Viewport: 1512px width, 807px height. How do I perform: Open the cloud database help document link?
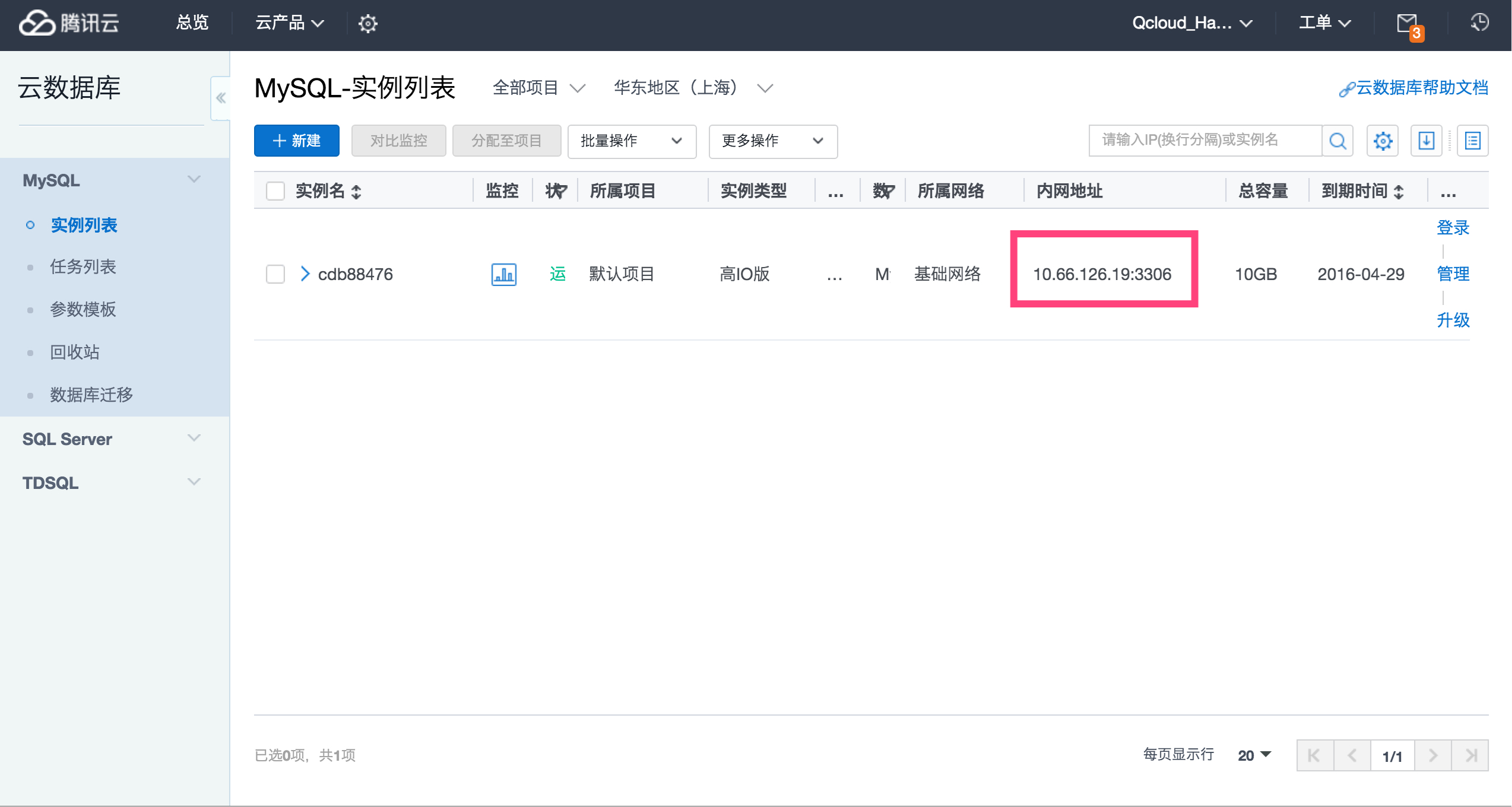[1413, 88]
